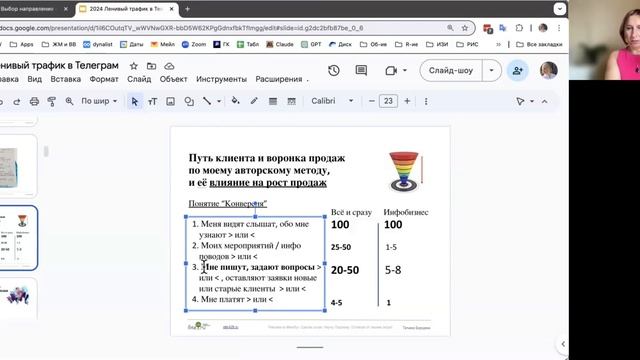Screen dimensions: 640x360
Task: Open the Инструменты menu
Action: (221, 79)
